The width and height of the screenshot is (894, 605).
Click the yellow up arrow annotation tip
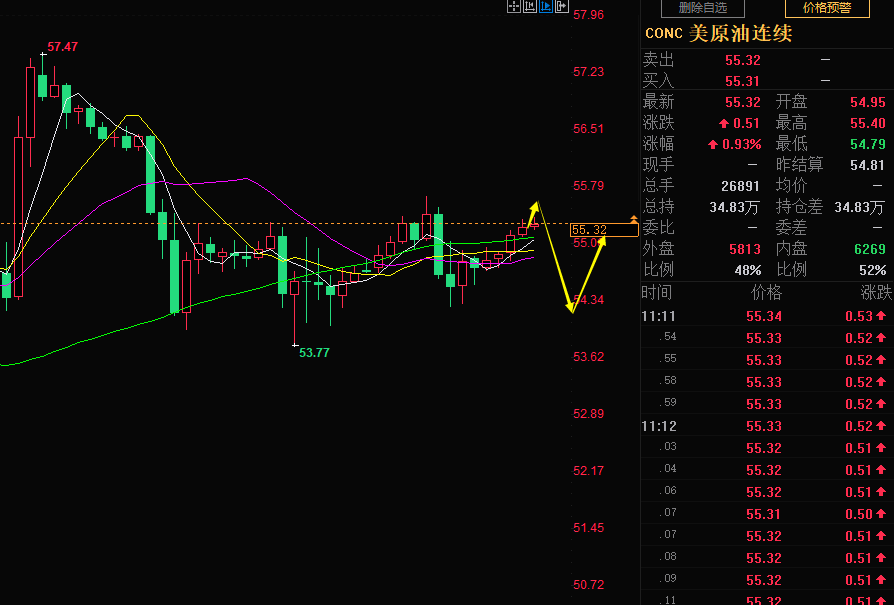coord(535,206)
